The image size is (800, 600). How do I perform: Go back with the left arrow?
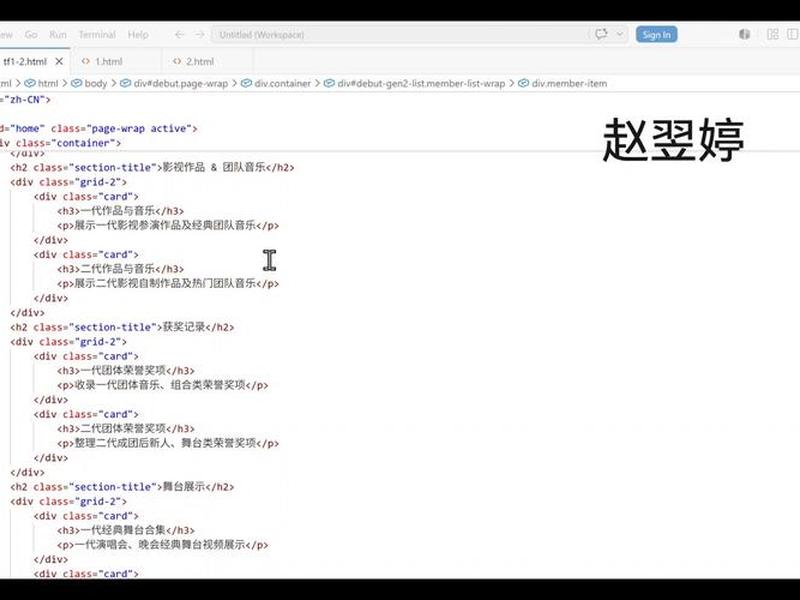tap(179, 35)
